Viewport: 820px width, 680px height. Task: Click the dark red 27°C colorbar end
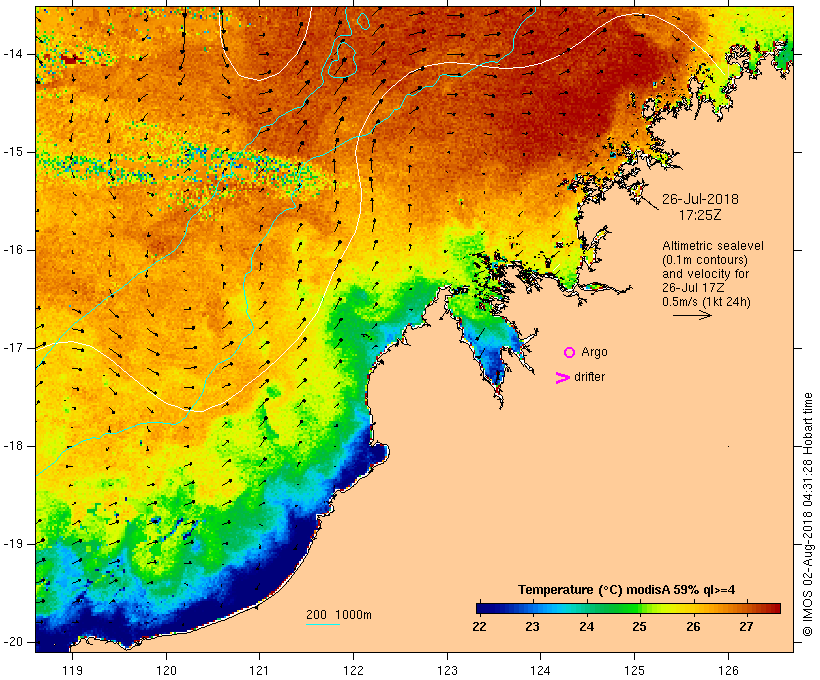(x=775, y=608)
